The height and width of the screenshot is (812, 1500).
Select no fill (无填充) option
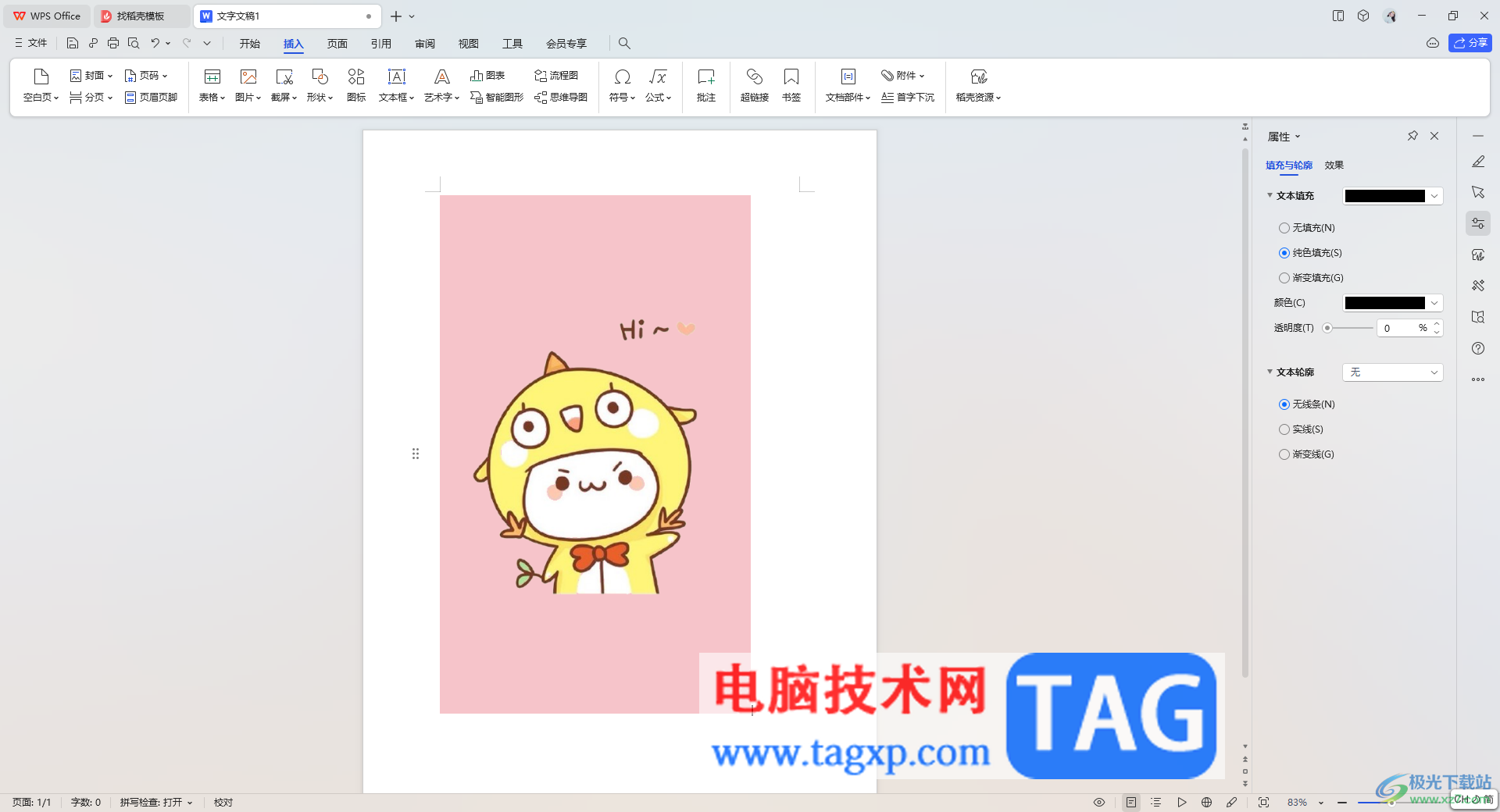pos(1307,228)
